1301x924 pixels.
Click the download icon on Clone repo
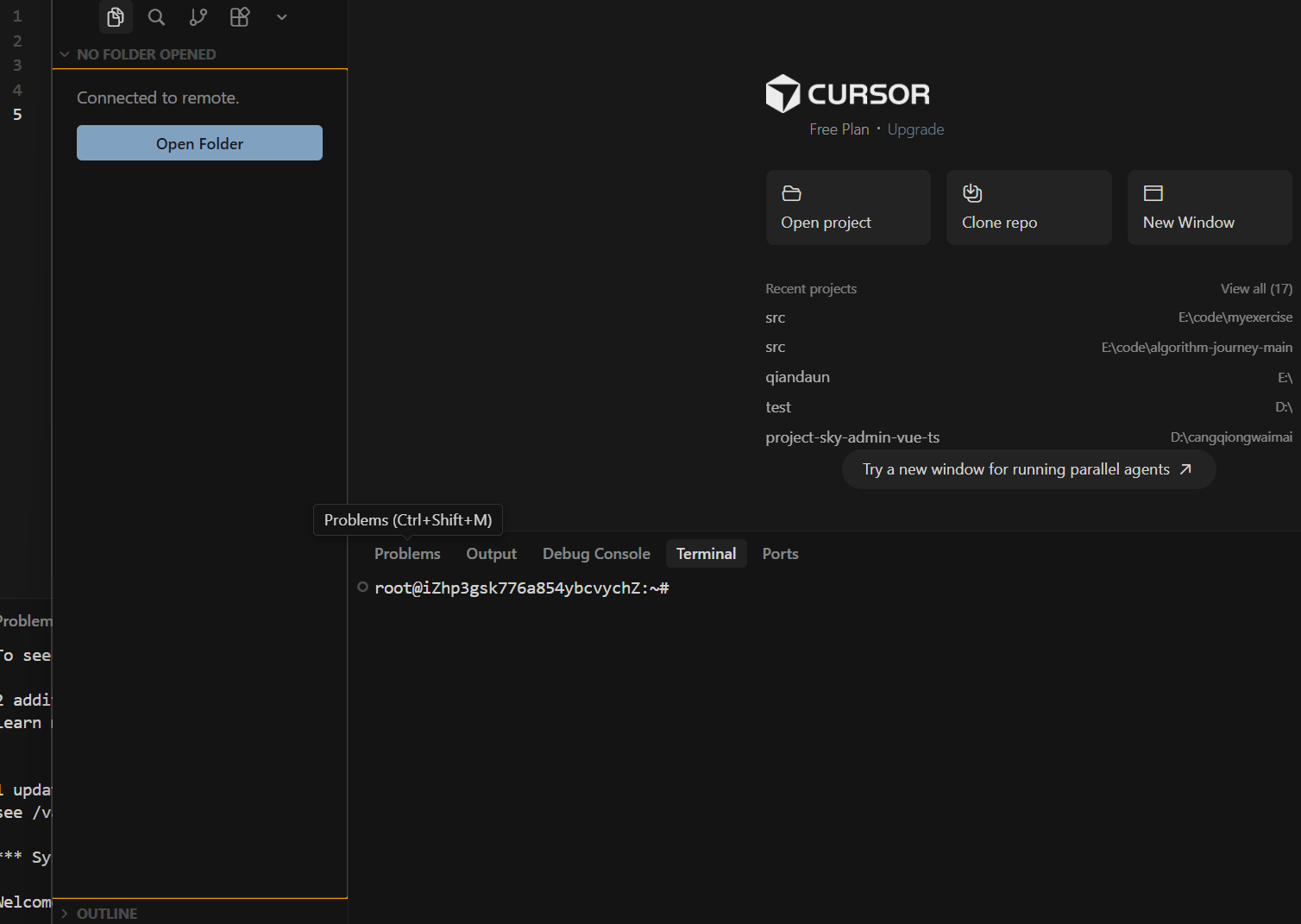pyautogui.click(x=972, y=193)
